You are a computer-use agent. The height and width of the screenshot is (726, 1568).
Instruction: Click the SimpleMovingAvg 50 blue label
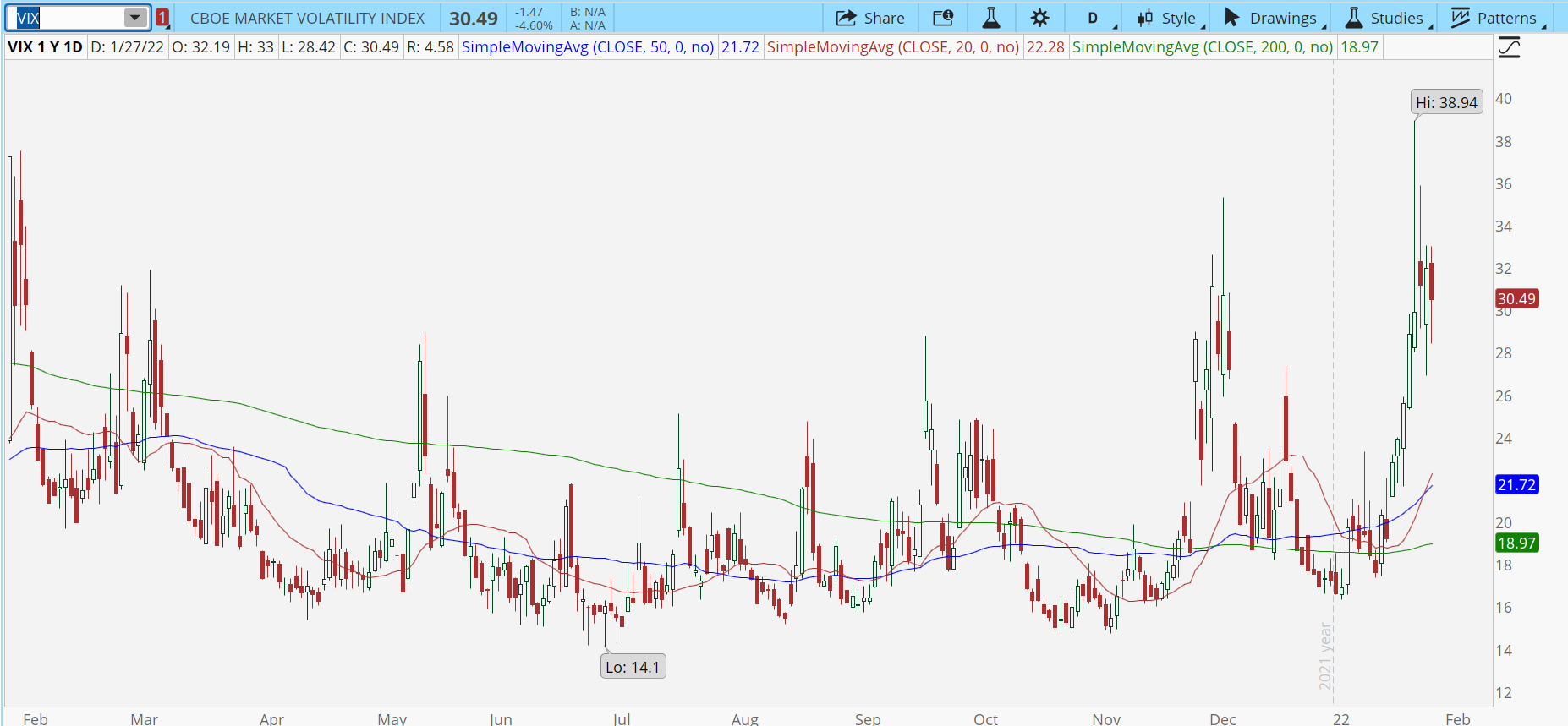click(587, 47)
